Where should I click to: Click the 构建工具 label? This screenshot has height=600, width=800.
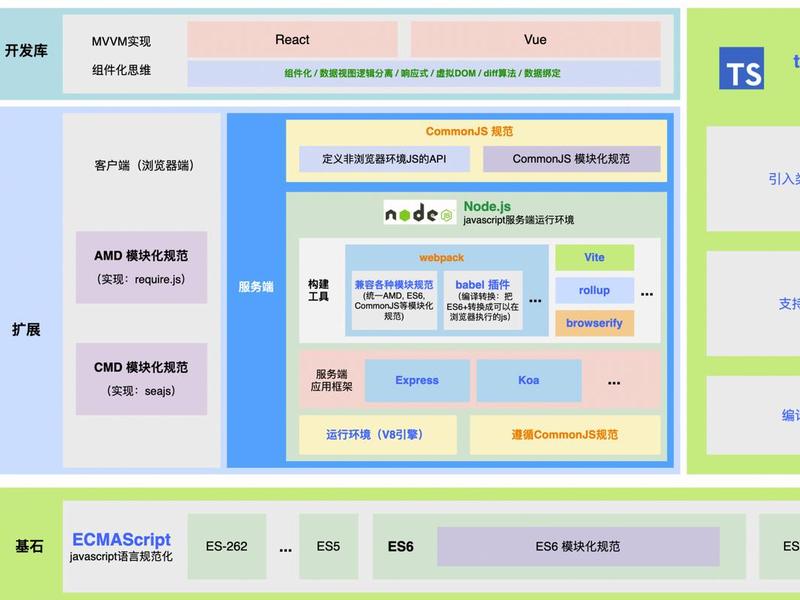(x=318, y=290)
